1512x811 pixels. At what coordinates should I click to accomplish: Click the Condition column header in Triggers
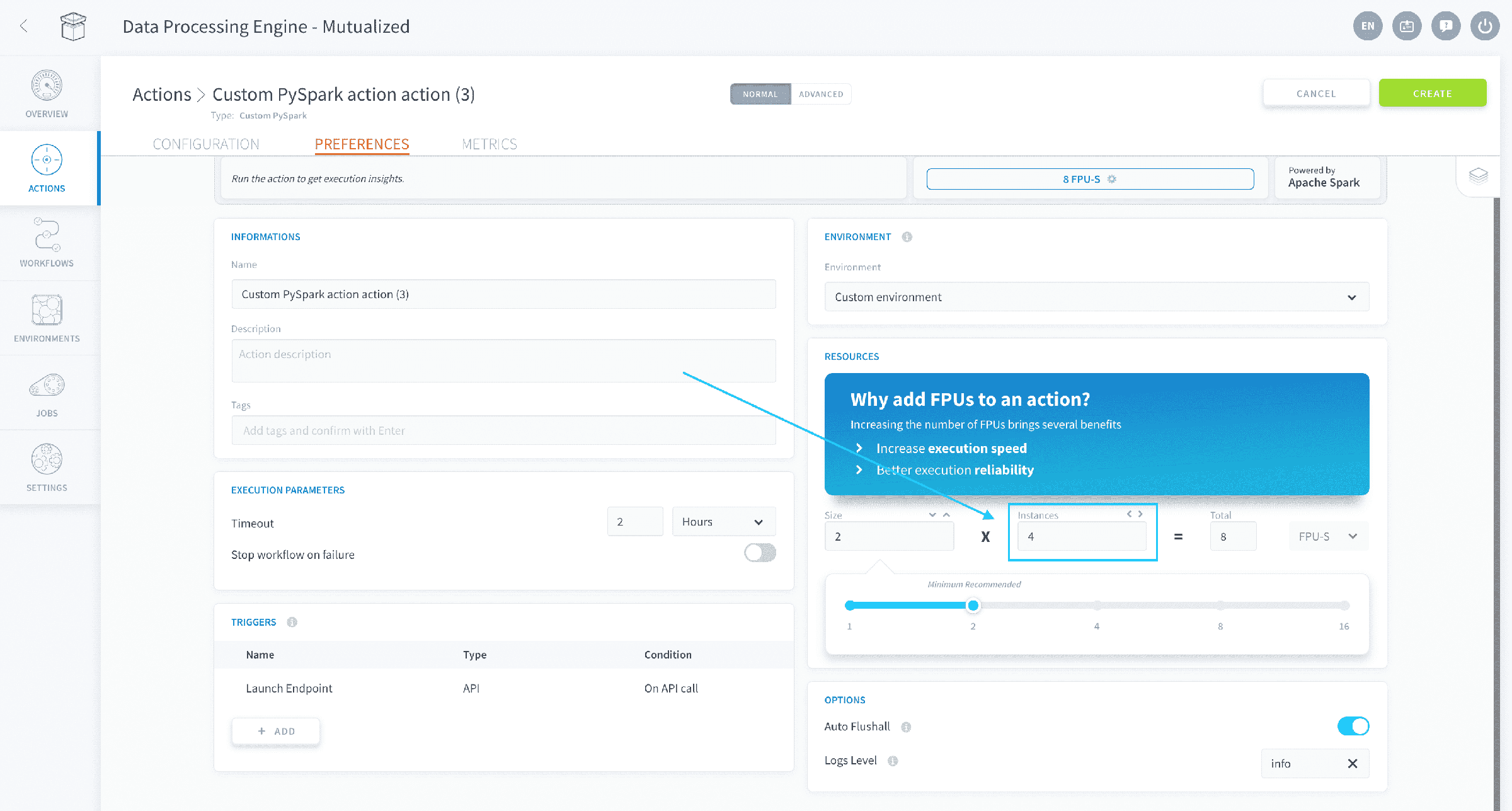coord(668,655)
